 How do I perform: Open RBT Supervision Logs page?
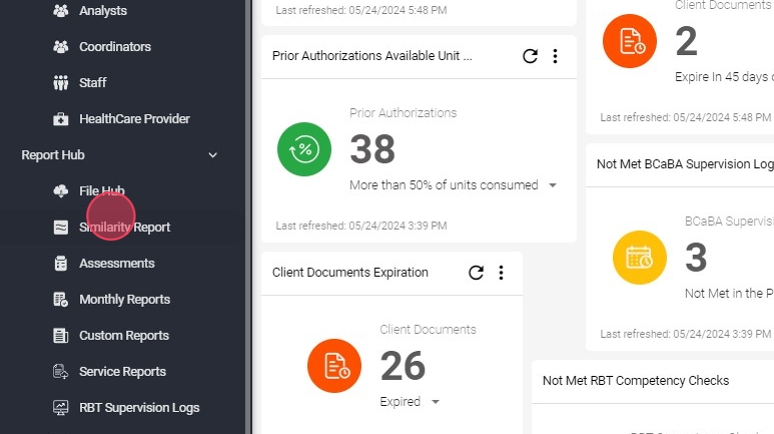[x=139, y=407]
